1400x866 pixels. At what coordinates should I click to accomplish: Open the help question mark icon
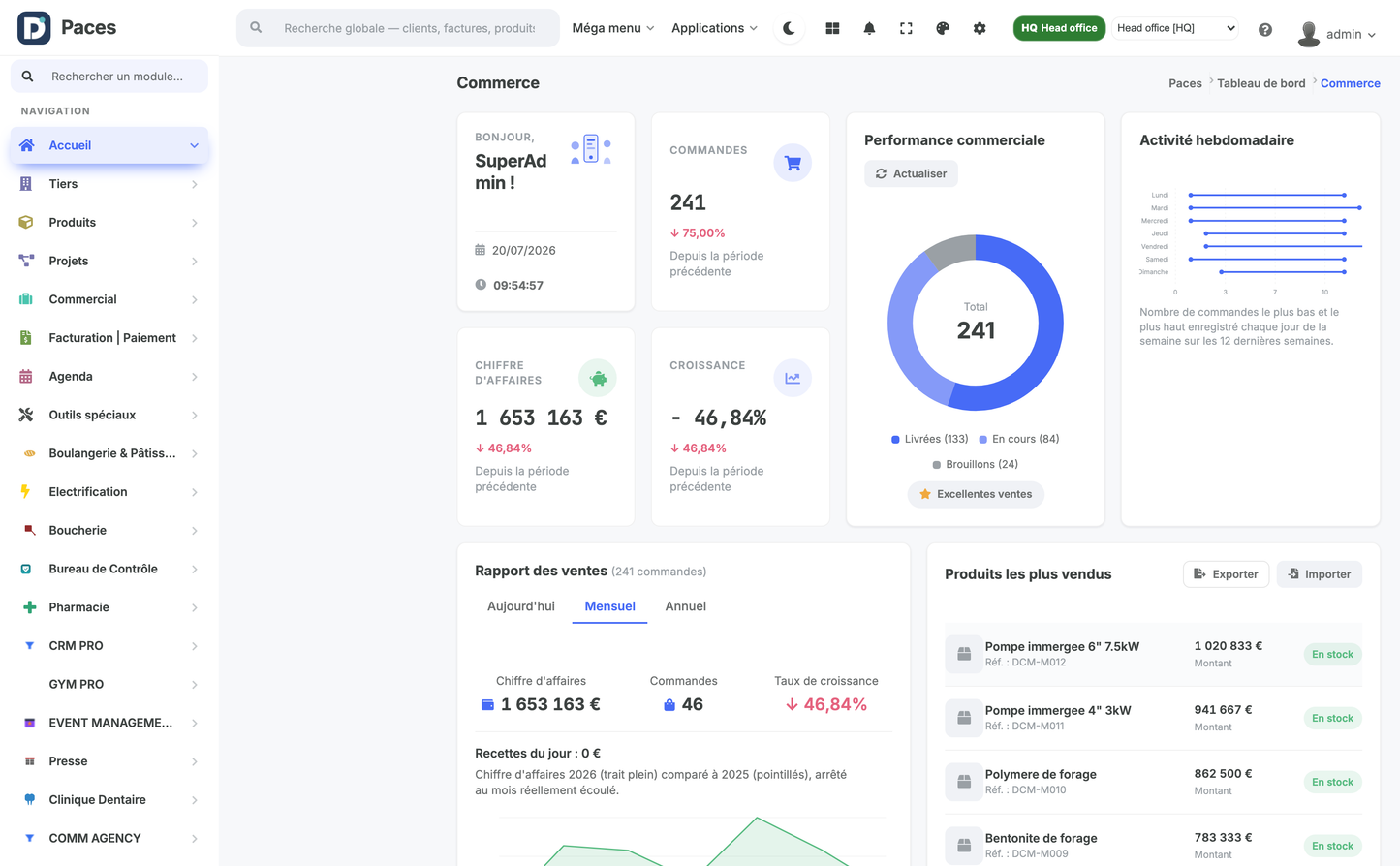pyautogui.click(x=1265, y=29)
